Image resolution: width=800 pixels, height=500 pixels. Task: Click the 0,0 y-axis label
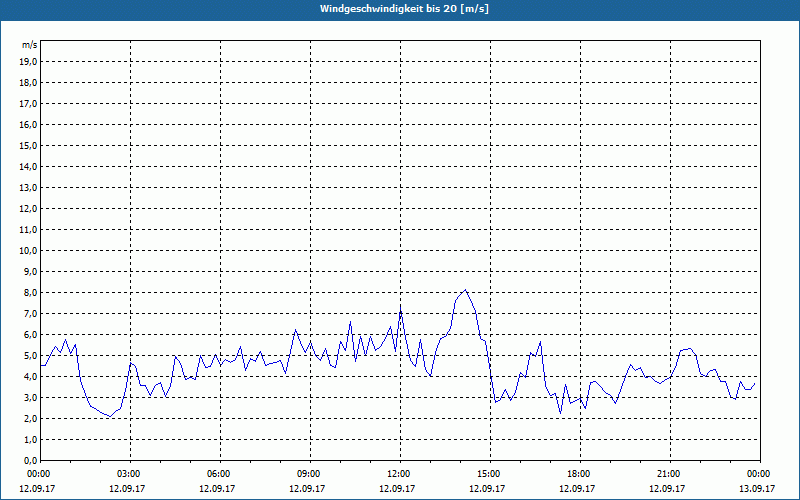[x=31, y=461]
